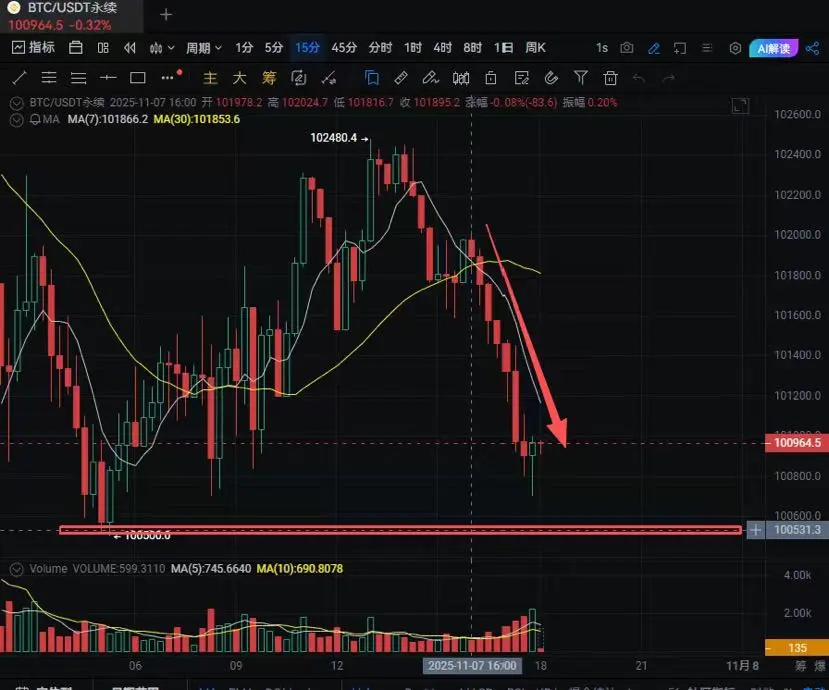Switch to the 4时 timeframe
Screen dimensions: 829x690
[443, 48]
